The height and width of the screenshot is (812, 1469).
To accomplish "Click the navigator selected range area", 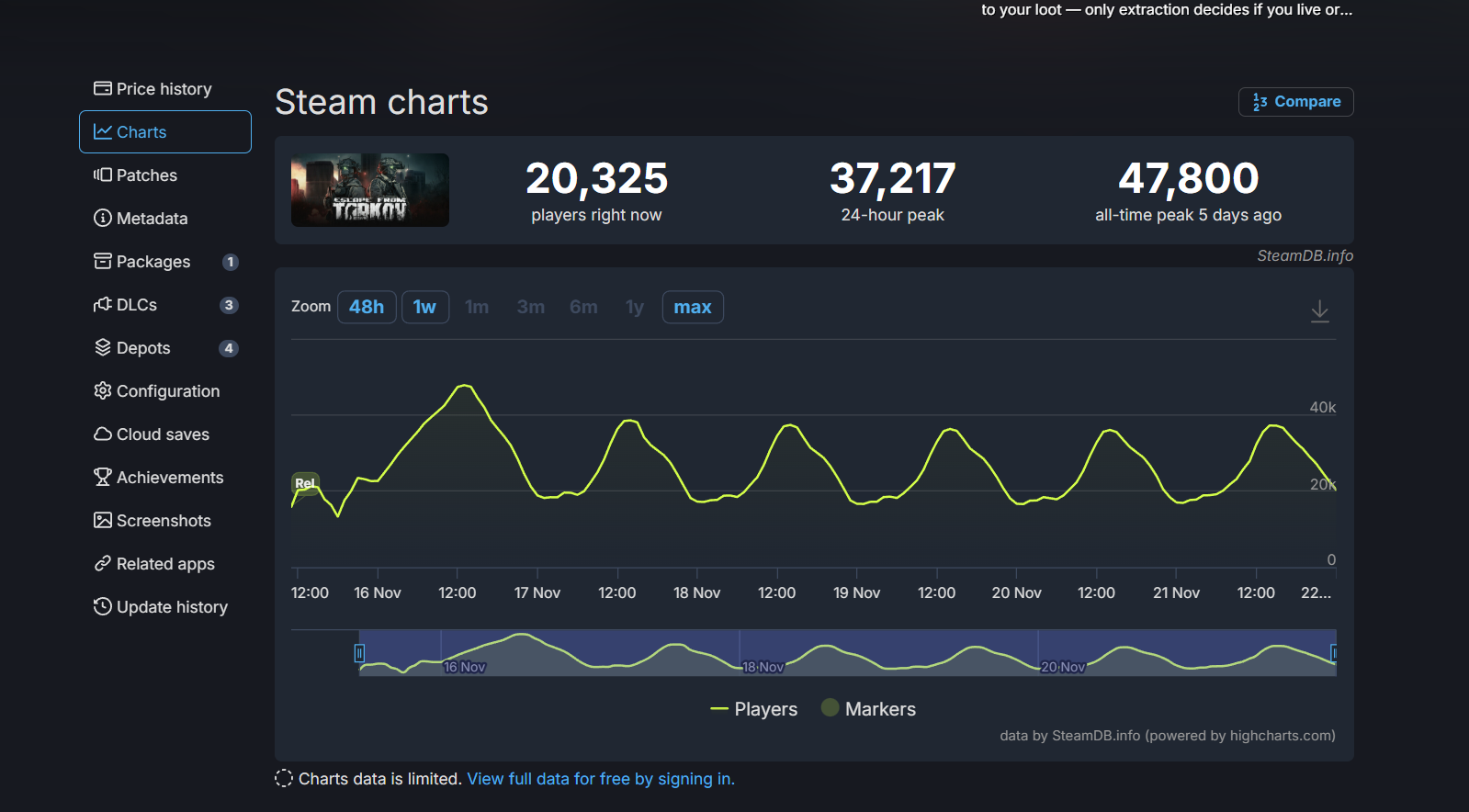I will click(x=847, y=653).
